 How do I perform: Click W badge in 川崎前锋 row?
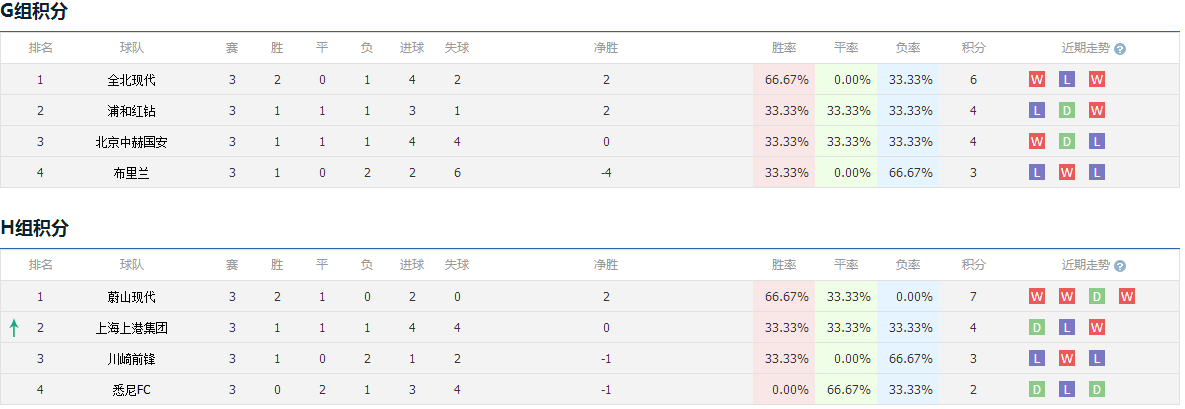tap(1066, 358)
